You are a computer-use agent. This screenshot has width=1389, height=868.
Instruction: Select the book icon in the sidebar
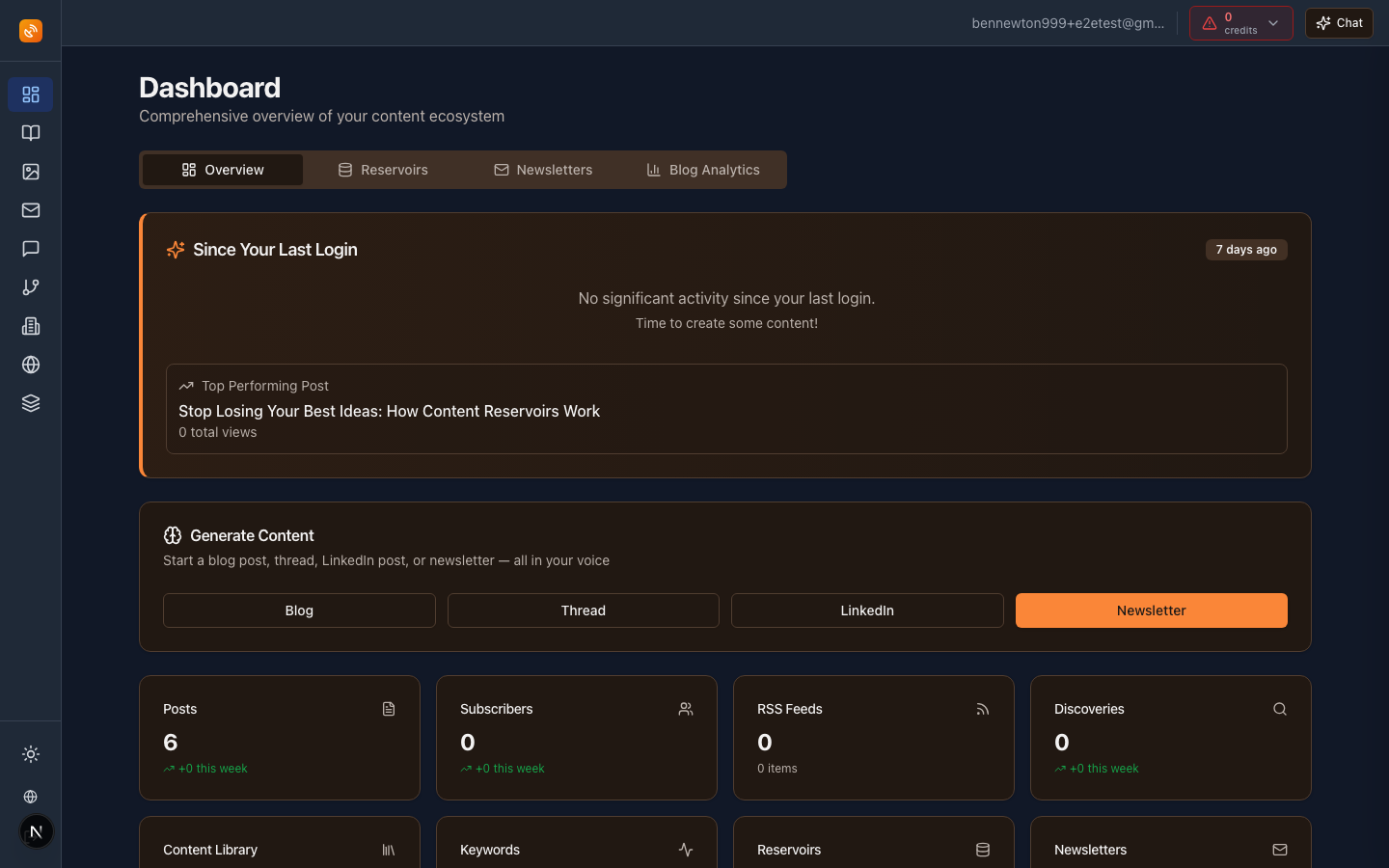click(30, 133)
